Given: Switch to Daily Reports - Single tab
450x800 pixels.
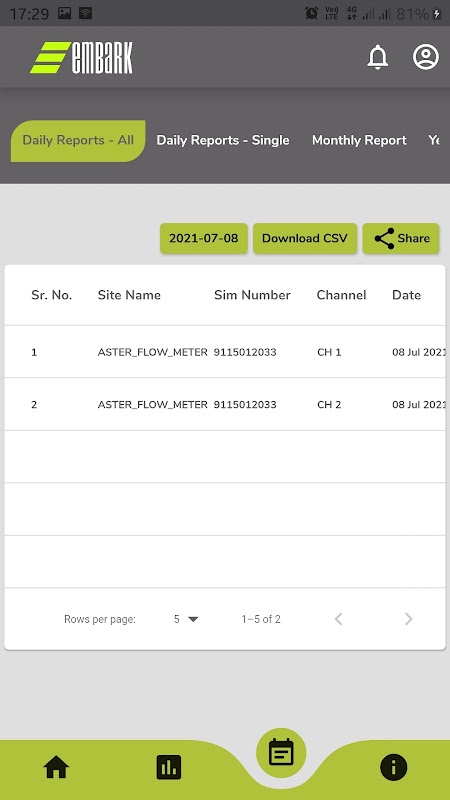Looking at the screenshot, I should click(223, 140).
